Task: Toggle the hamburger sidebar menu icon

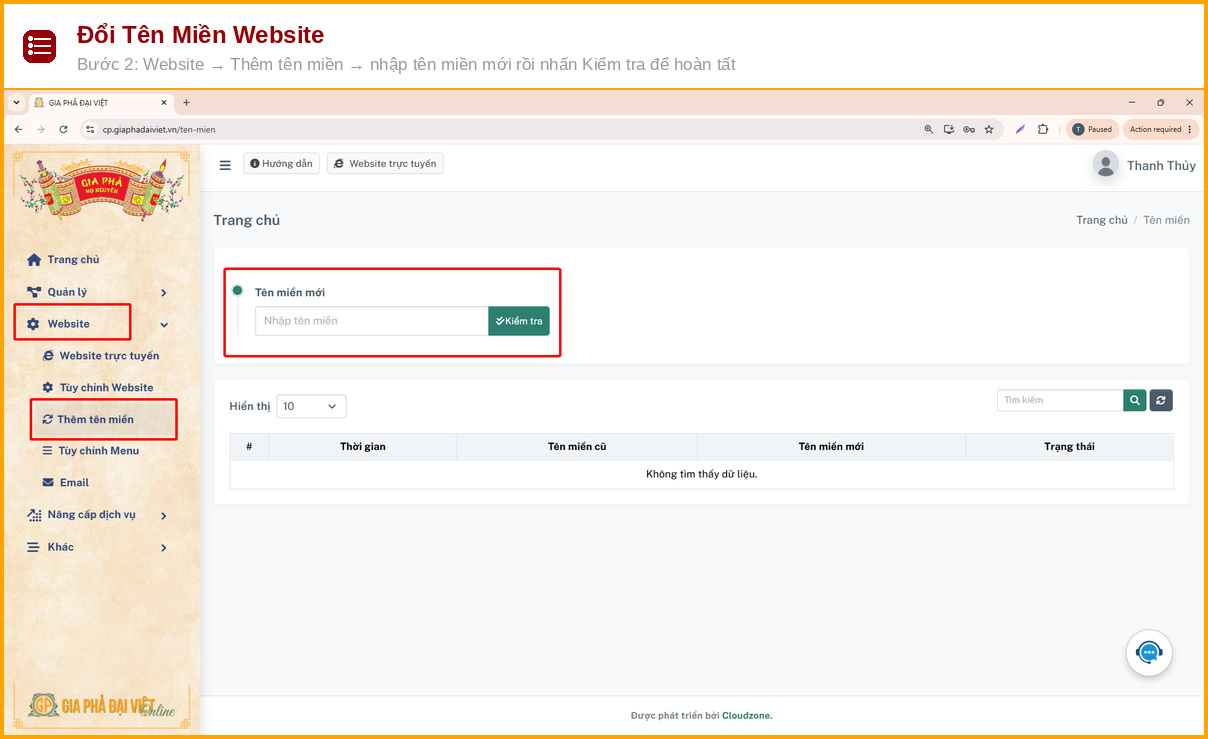Action: pos(225,165)
